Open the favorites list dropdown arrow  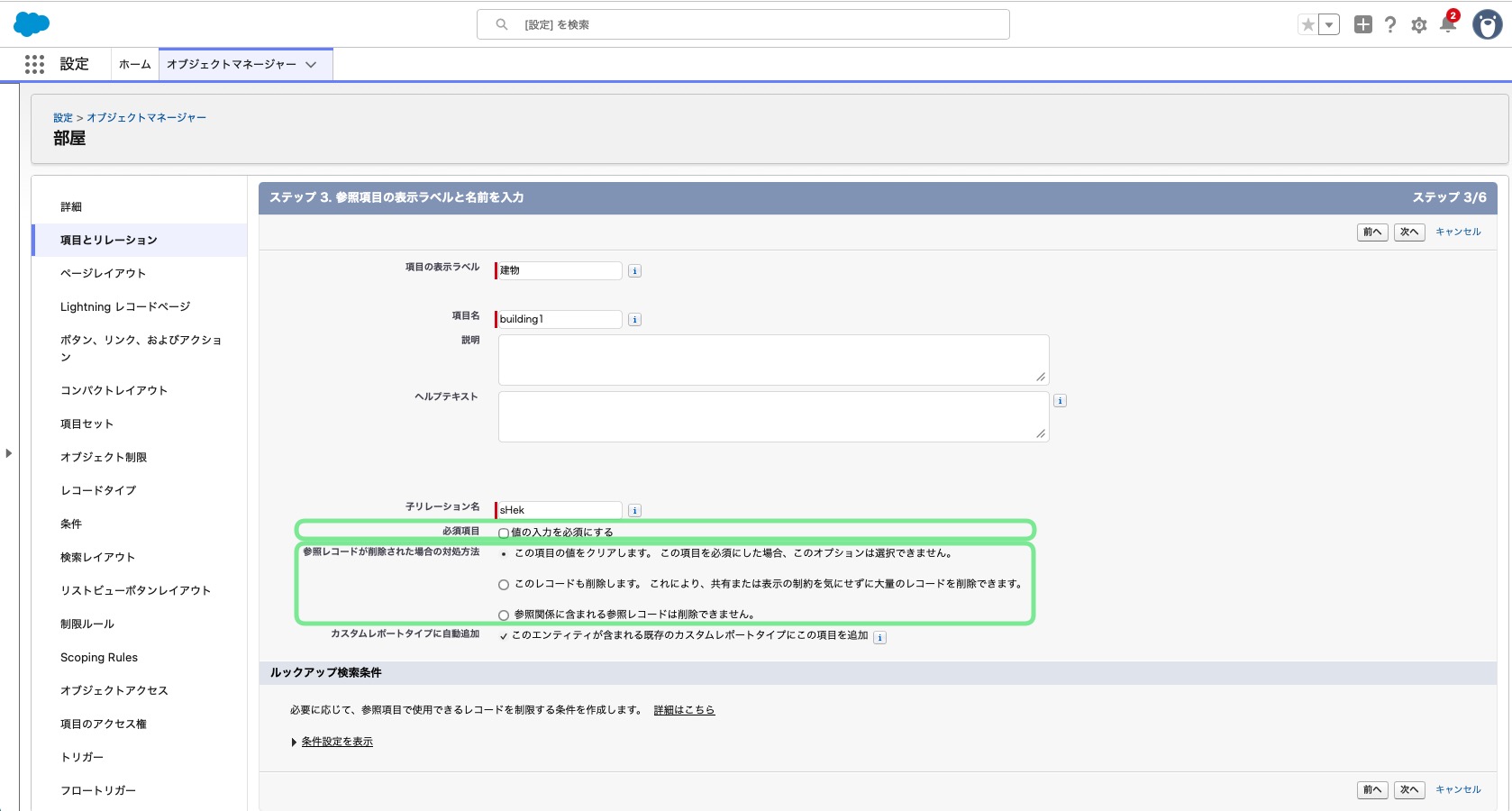click(1329, 25)
